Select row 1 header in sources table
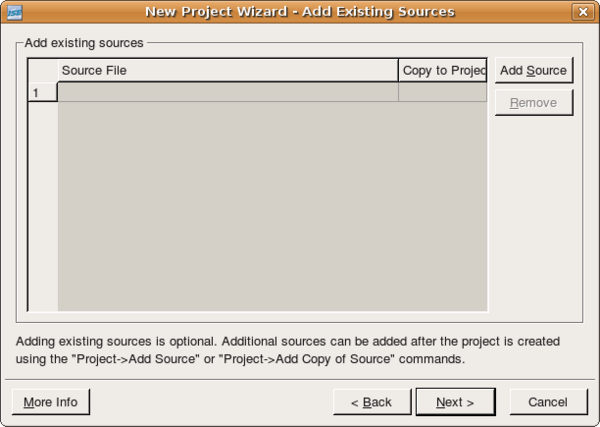This screenshot has width=600, height=427. coord(43,93)
